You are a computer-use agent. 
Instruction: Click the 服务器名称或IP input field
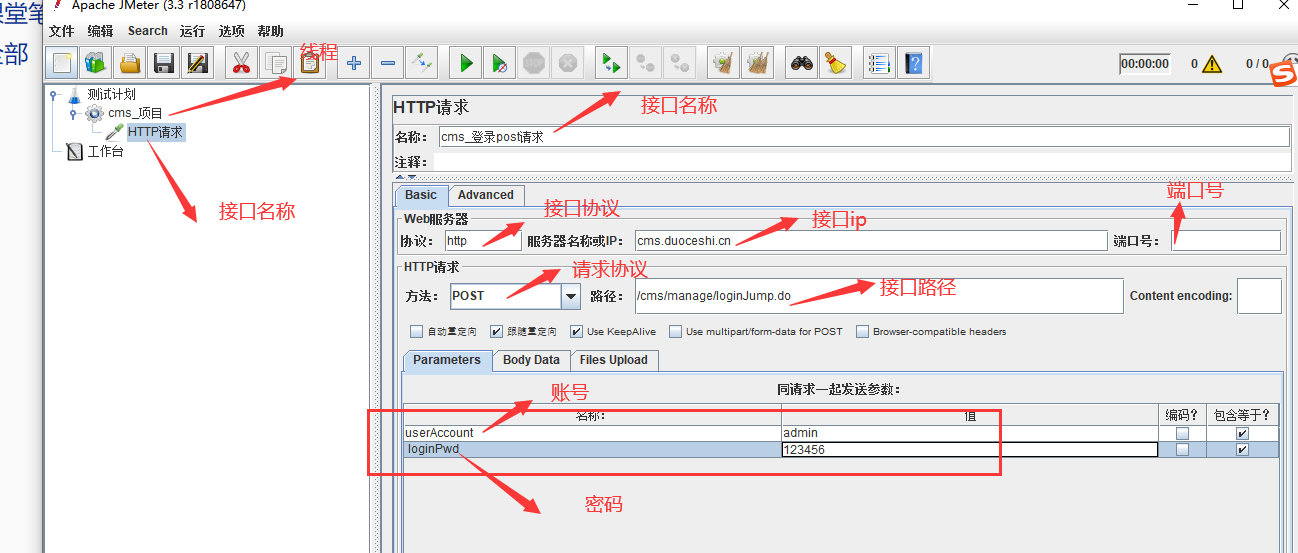[x=870, y=241]
